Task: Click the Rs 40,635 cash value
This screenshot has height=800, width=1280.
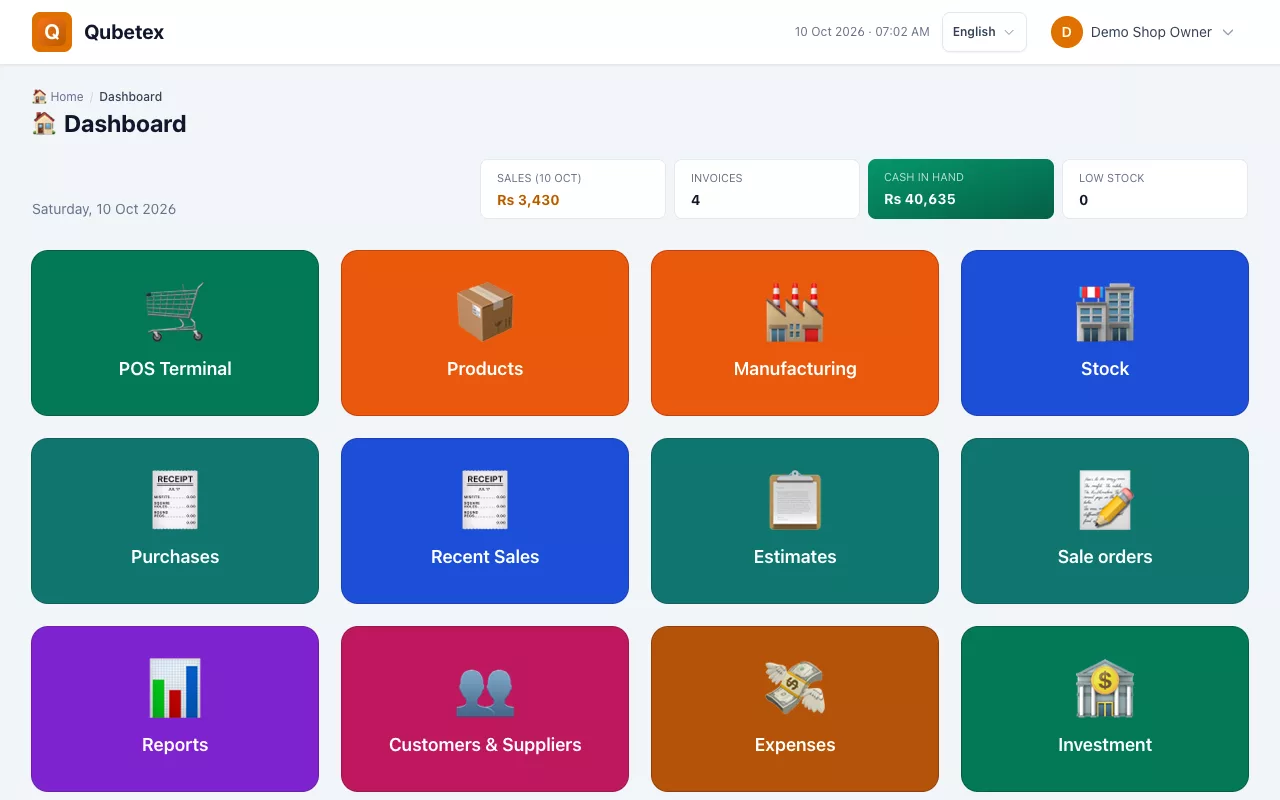Action: pos(920,199)
